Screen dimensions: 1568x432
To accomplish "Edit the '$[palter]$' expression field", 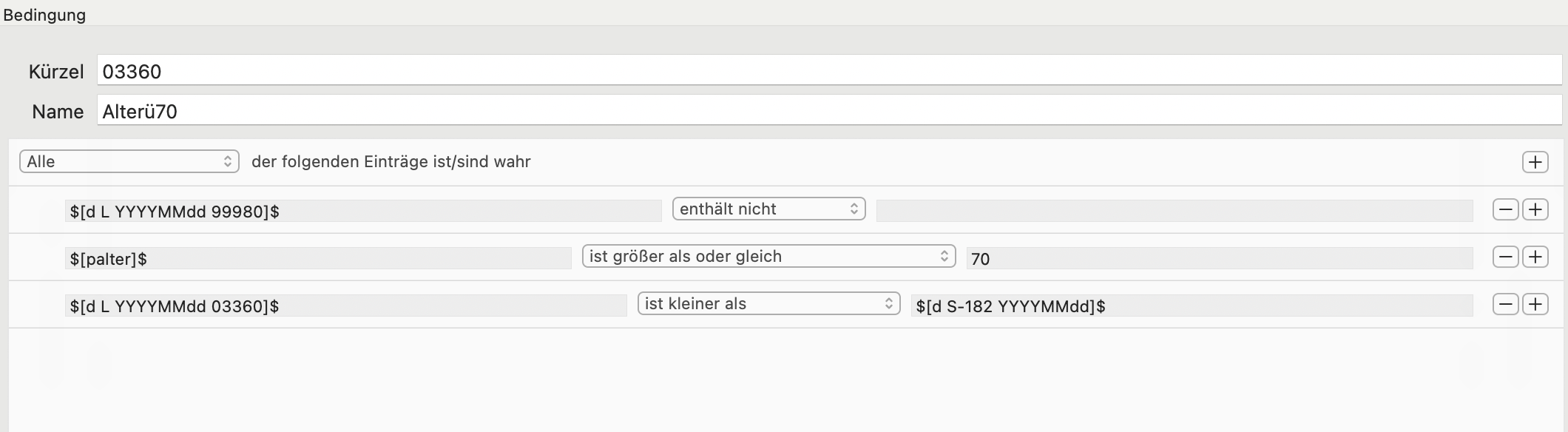I will pos(318,258).
